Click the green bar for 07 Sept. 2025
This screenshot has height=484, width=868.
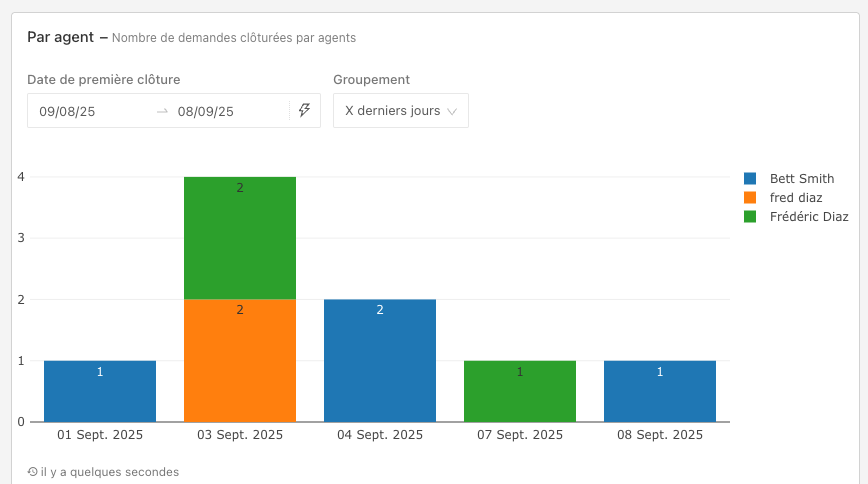pyautogui.click(x=520, y=391)
